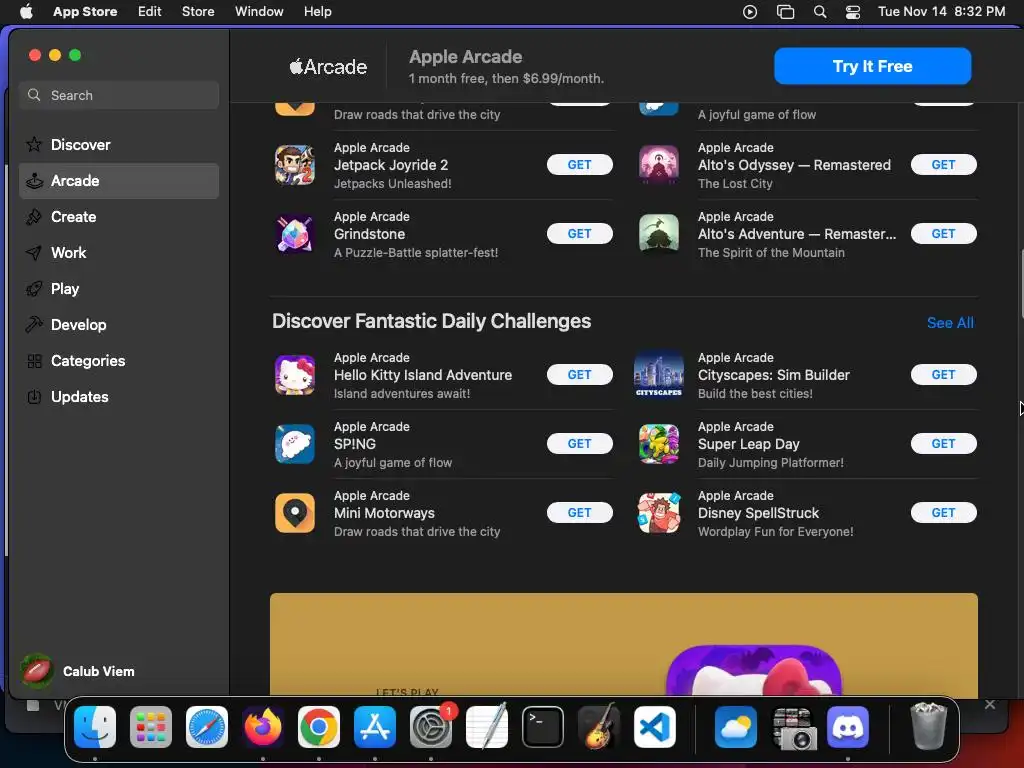
Task: Go to the Create section
Action: tap(119, 217)
